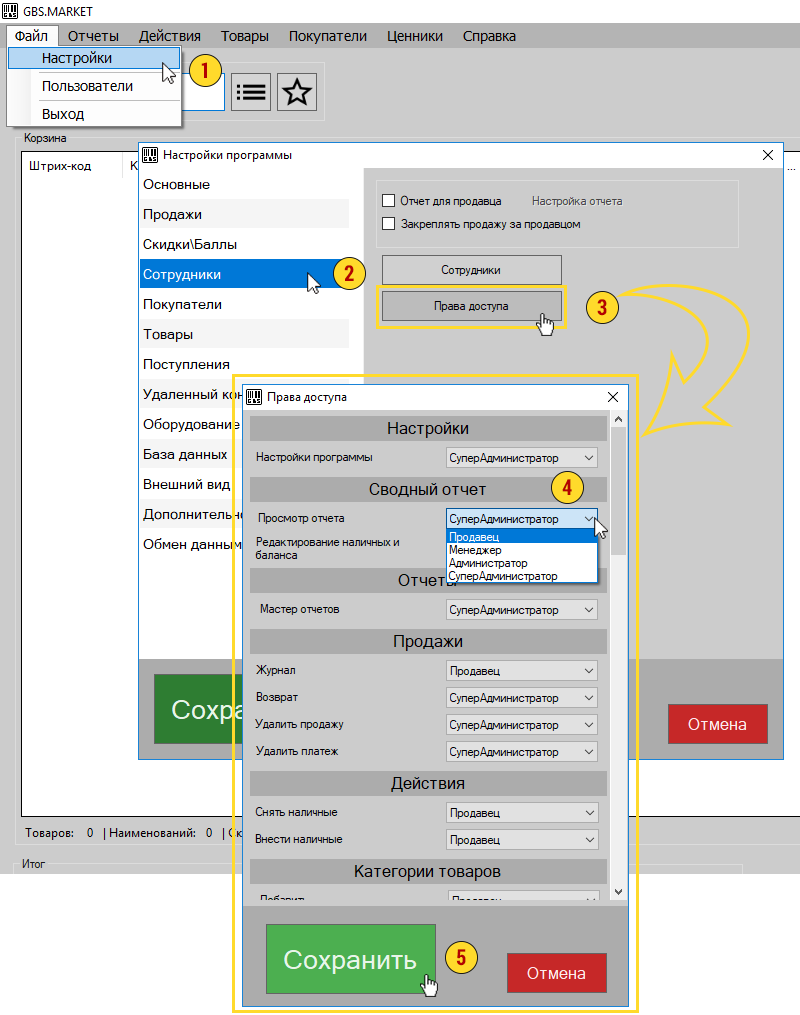The width and height of the screenshot is (800, 1015).
Task: Click the star favorites toolbar icon
Action: [297, 92]
